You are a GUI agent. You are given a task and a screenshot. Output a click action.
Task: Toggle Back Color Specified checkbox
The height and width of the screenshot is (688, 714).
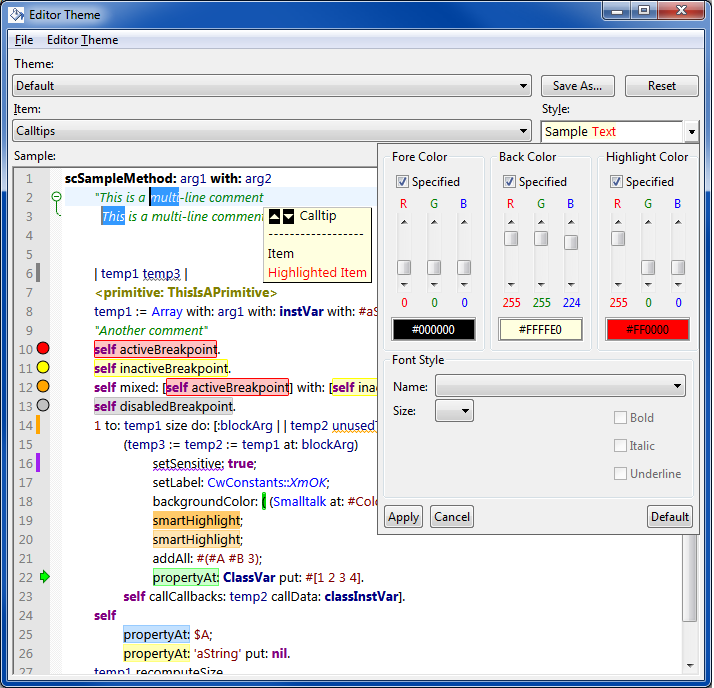pos(509,182)
